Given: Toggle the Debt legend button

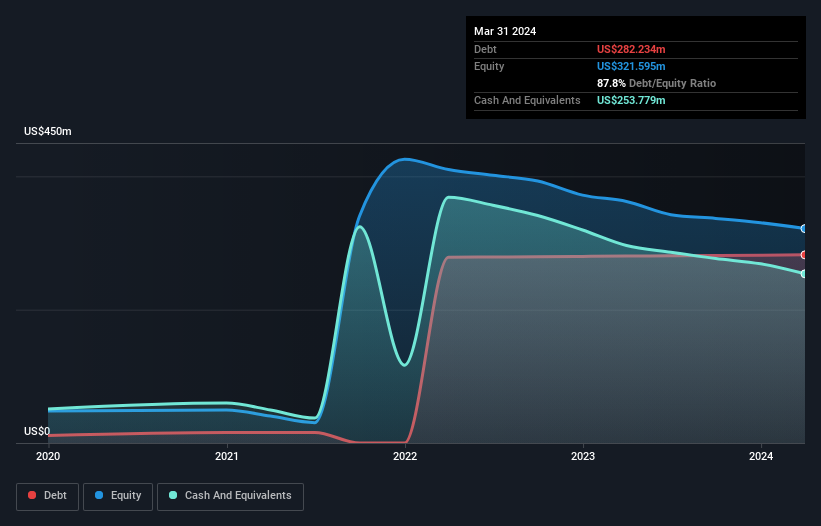Looking at the screenshot, I should (x=47, y=496).
